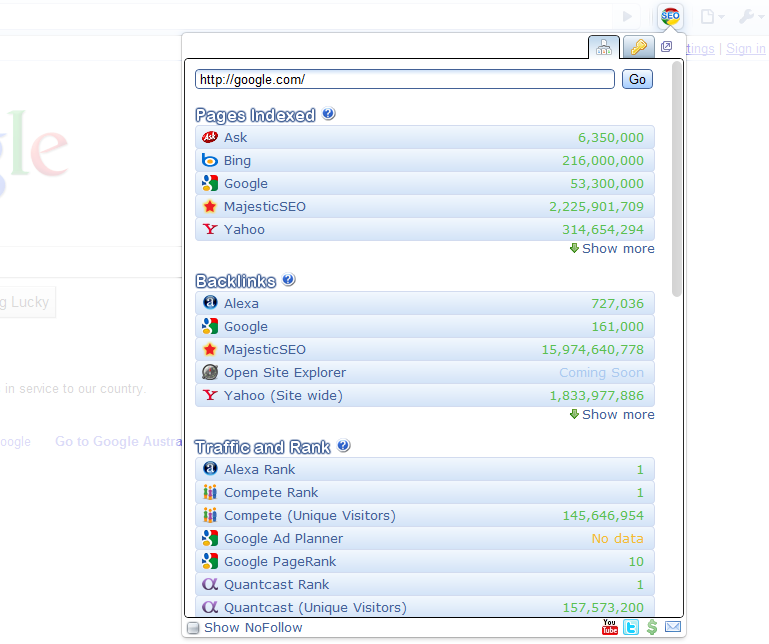This screenshot has width=769, height=644.
Task: Open Quantcast unique visitors value 157,573,200
Action: pyautogui.click(x=603, y=608)
